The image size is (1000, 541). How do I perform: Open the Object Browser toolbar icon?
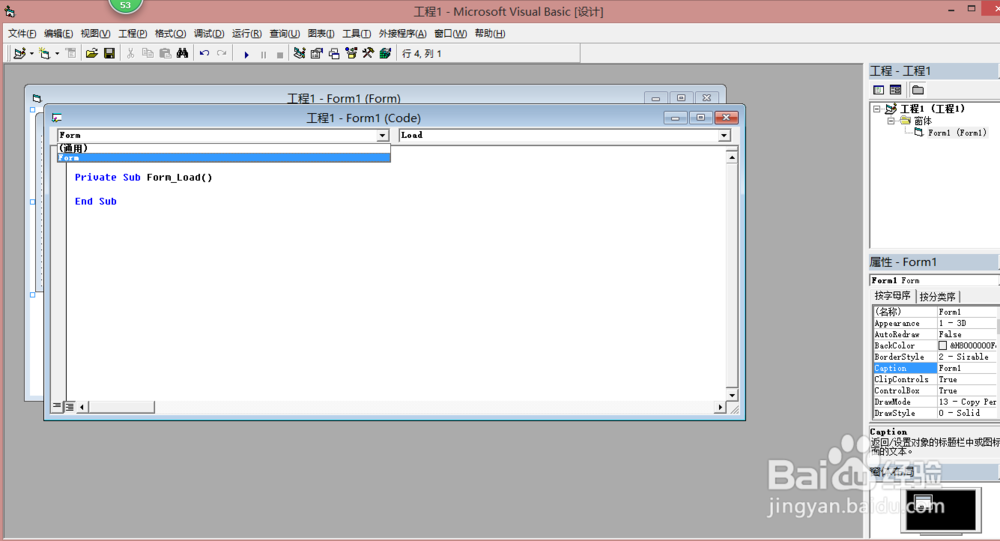(351, 54)
